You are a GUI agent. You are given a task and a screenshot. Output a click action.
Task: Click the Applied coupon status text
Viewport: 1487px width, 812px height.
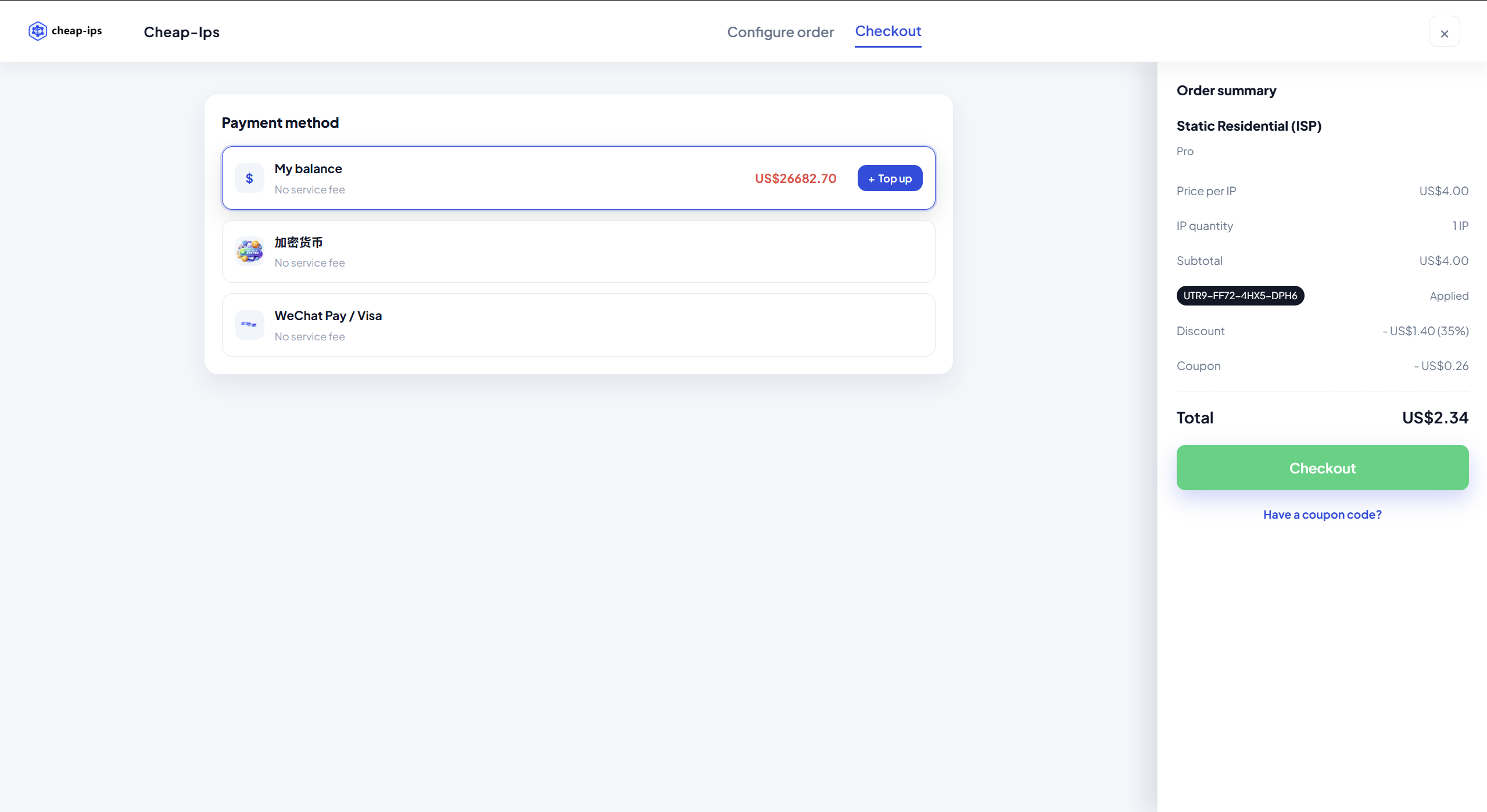tap(1449, 296)
